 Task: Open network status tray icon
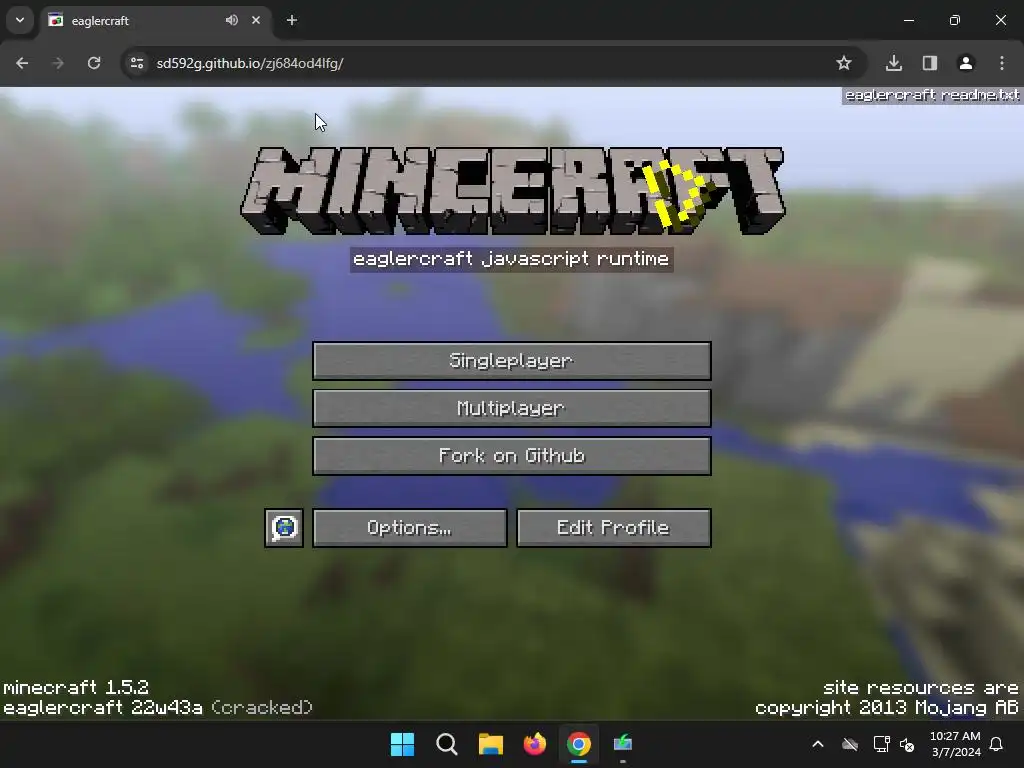click(881, 744)
